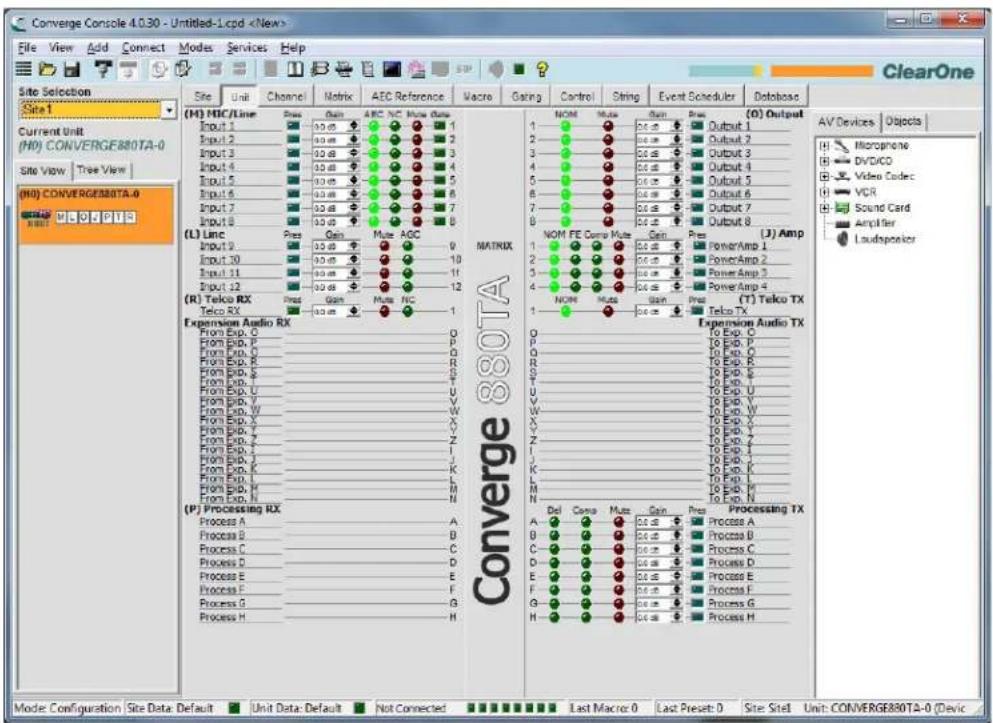Viewport: 993px width, 723px height.
Task: Mute line Input 9
Action: point(384,246)
